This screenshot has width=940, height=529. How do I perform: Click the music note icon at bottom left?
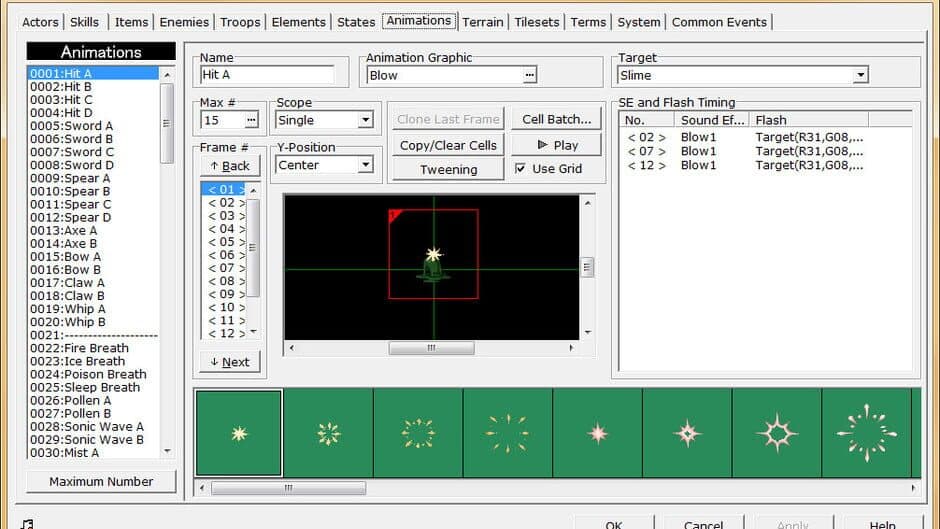click(x=27, y=523)
